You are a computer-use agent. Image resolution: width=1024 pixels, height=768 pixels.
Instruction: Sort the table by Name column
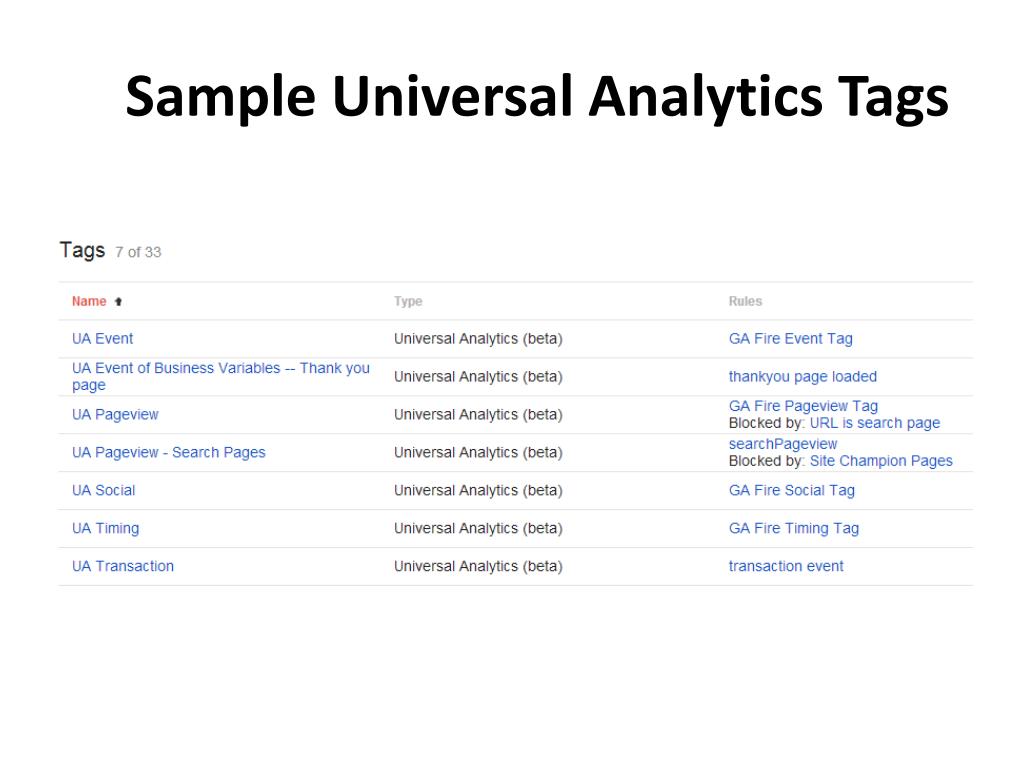point(89,301)
